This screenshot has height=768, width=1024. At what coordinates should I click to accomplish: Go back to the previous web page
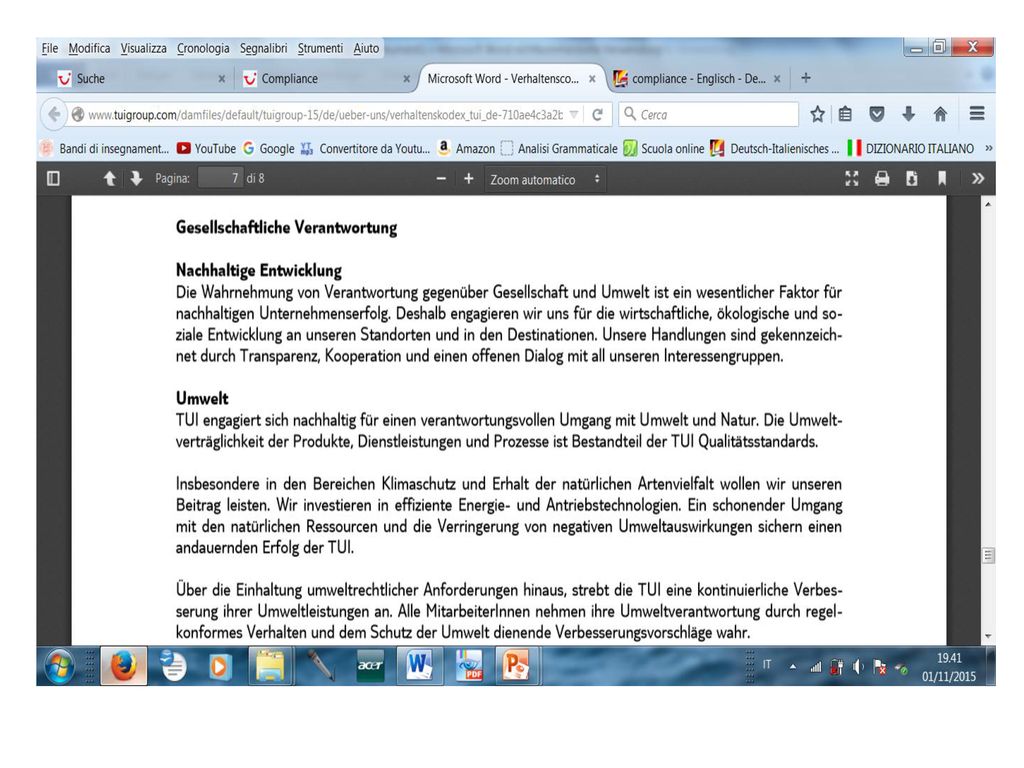pos(54,114)
